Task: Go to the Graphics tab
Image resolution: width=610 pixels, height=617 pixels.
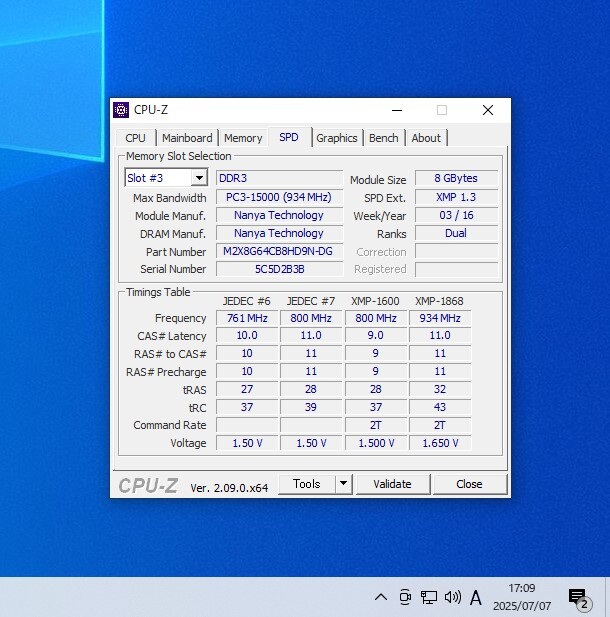Action: tap(337, 138)
